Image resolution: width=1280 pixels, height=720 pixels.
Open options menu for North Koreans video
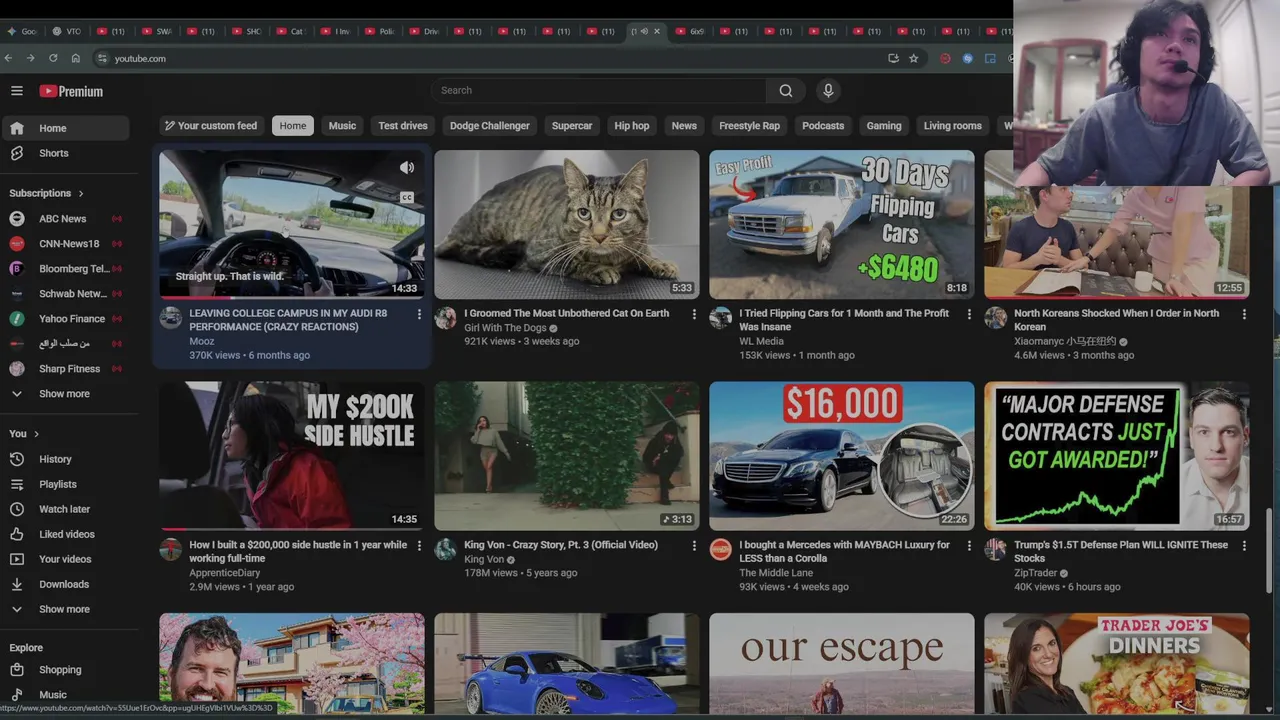[x=1244, y=314]
